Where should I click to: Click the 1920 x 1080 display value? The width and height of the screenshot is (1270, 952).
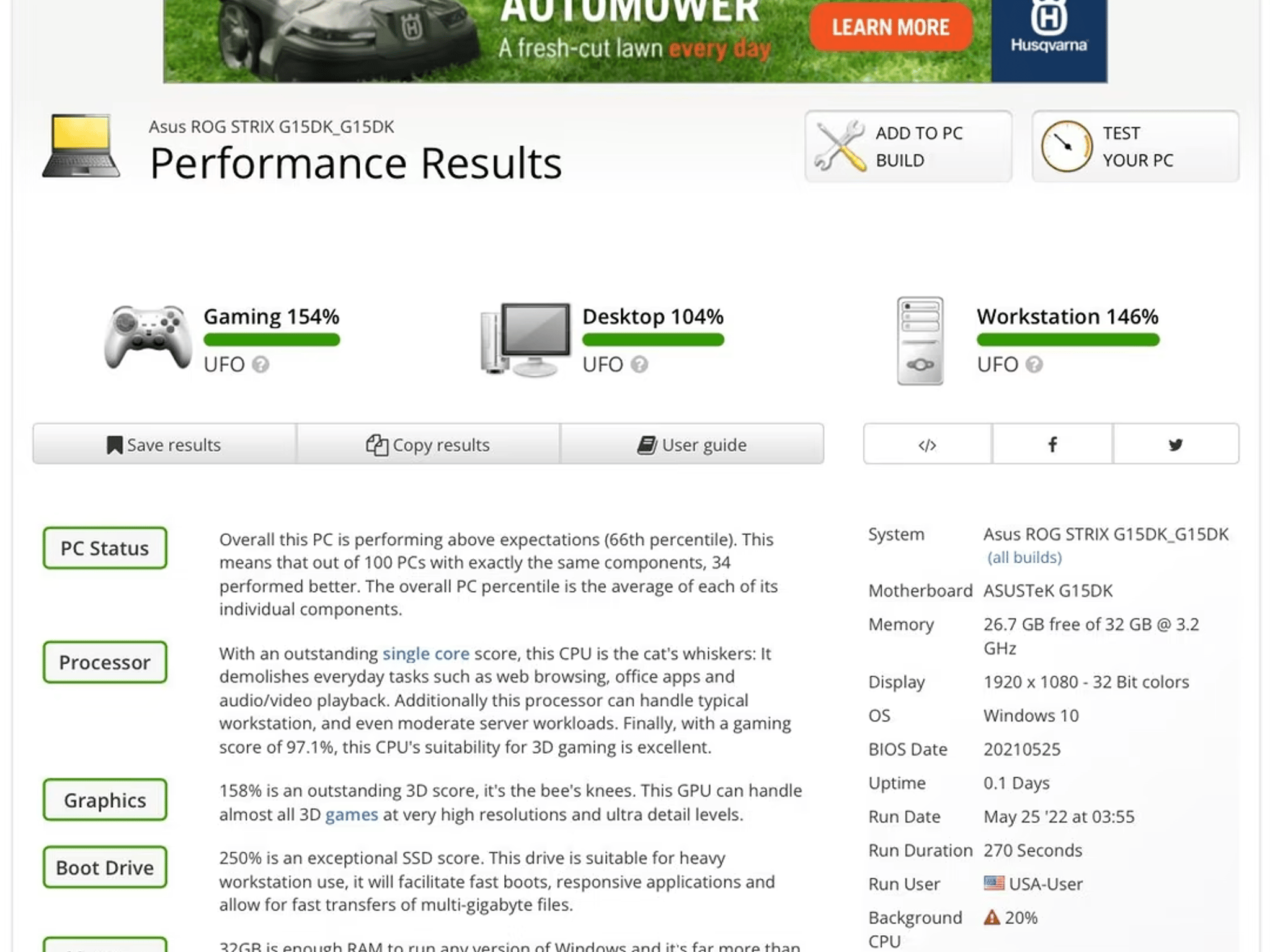pyautogui.click(x=1086, y=682)
